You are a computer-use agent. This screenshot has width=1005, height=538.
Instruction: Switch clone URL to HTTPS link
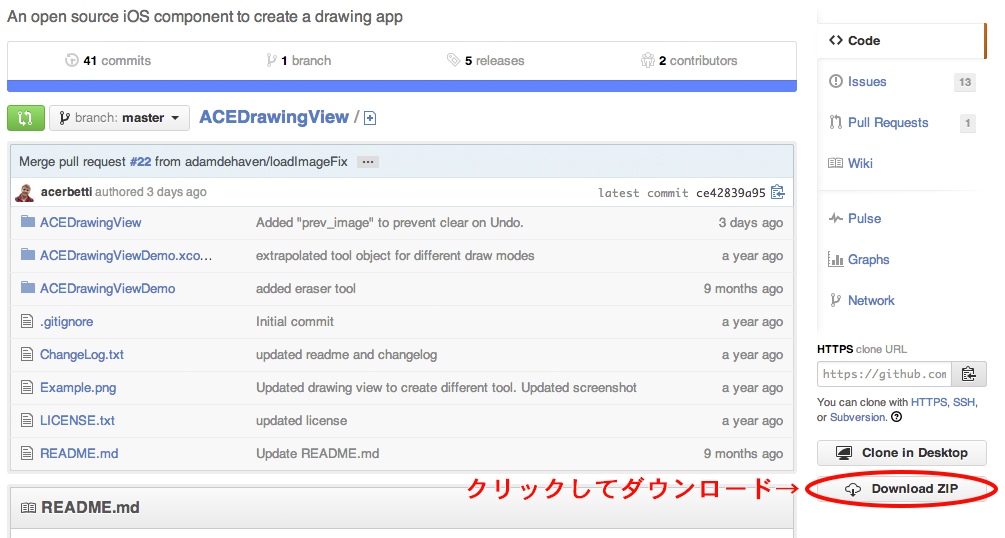929,402
